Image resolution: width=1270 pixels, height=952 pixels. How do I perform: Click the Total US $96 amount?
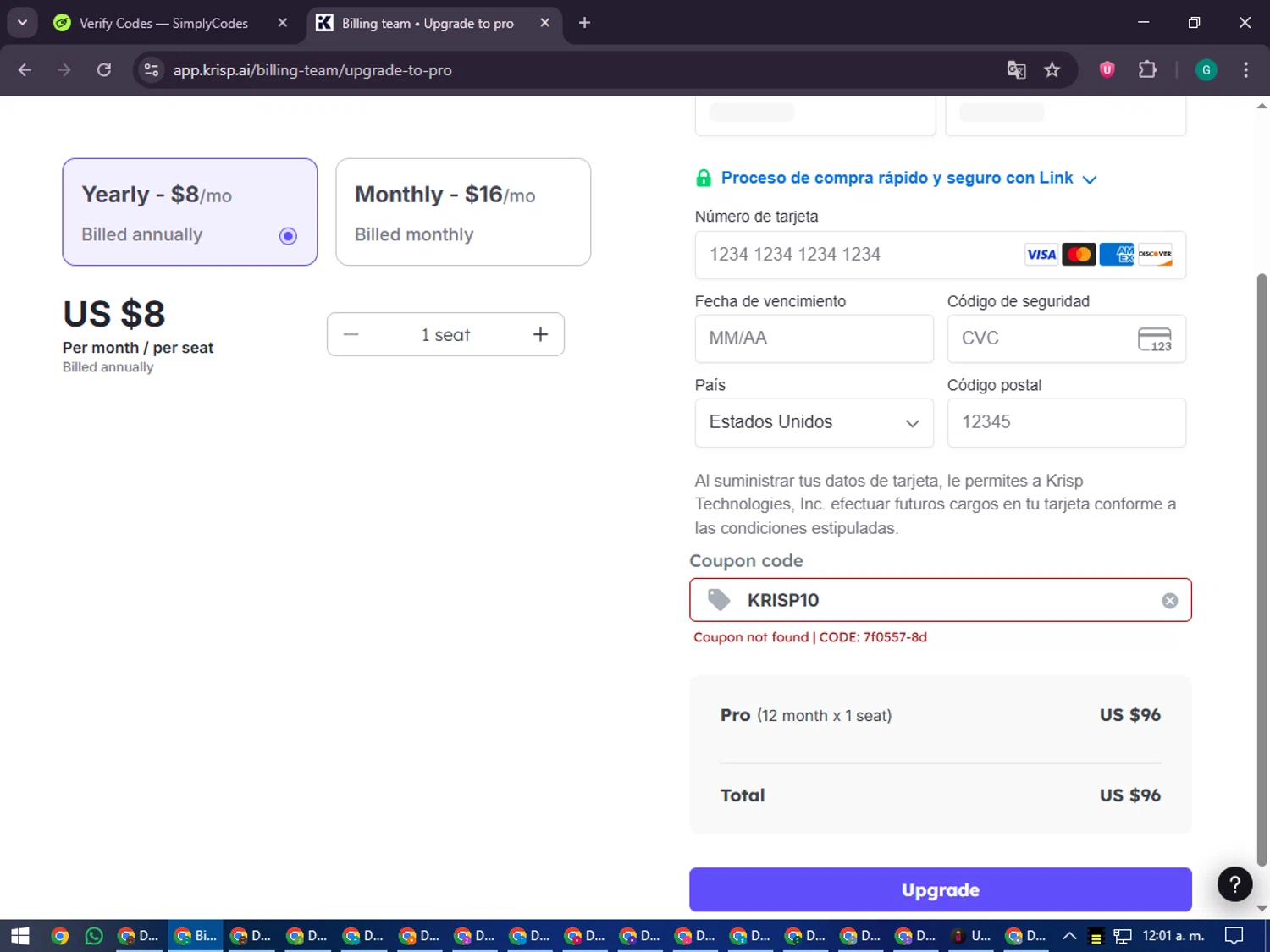click(1129, 795)
